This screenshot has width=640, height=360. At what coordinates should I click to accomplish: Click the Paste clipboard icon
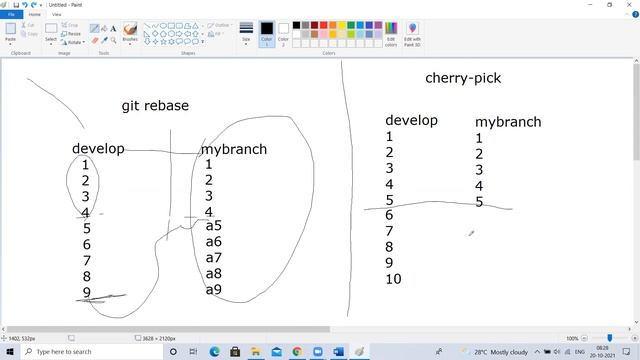(11, 29)
